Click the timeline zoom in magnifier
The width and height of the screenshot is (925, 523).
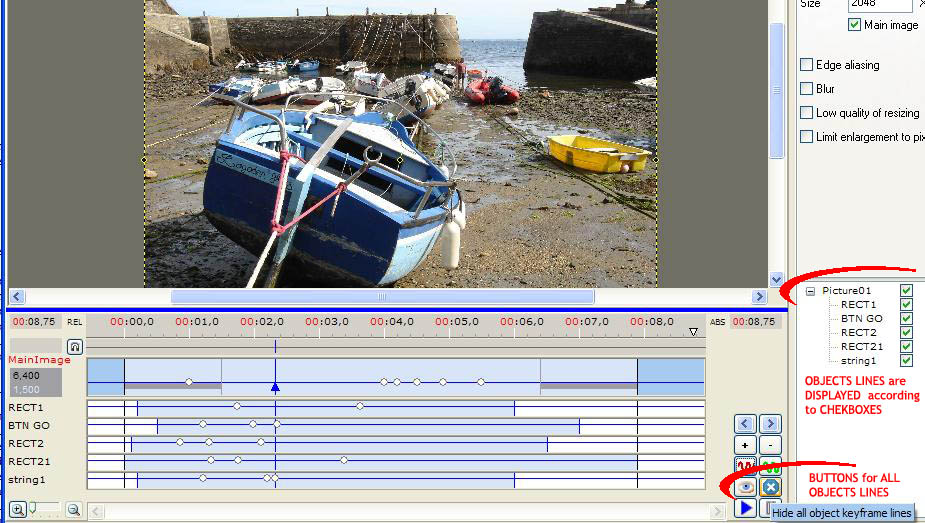(17, 509)
